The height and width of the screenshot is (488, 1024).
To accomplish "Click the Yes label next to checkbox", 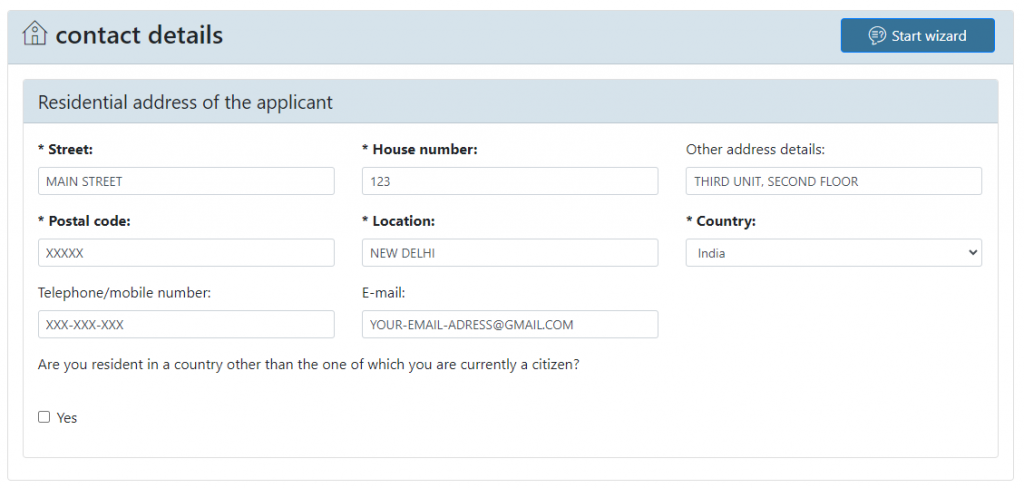I will (67, 418).
